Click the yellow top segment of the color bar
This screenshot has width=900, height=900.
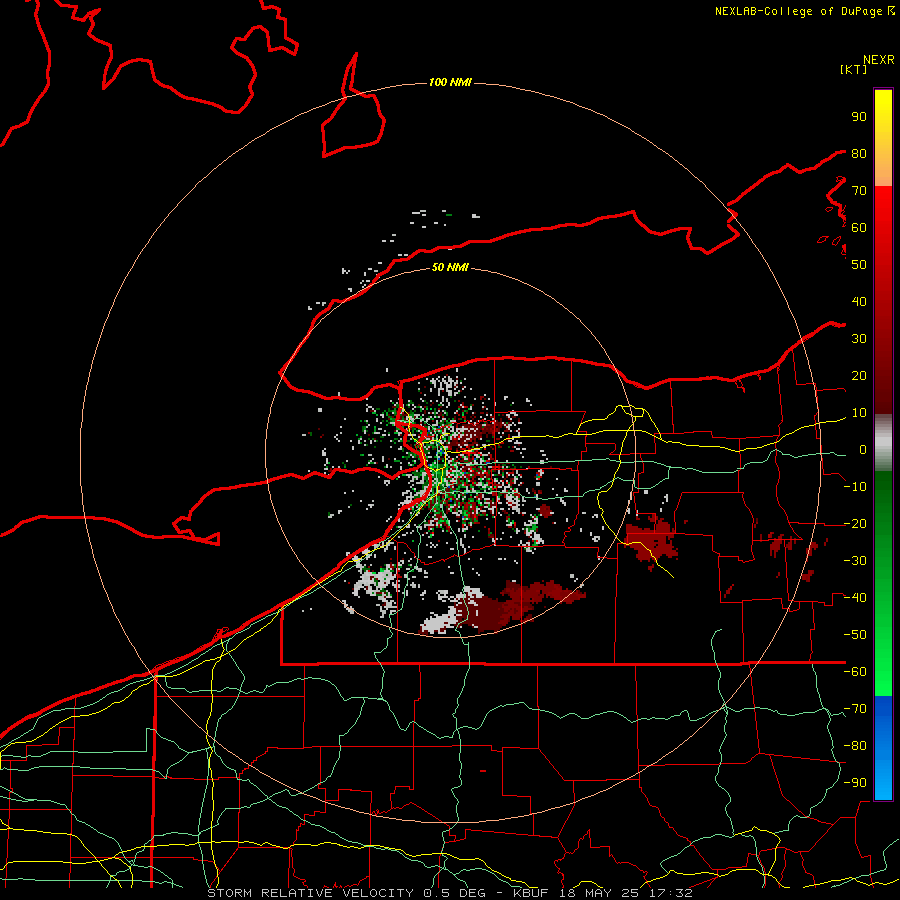click(883, 138)
